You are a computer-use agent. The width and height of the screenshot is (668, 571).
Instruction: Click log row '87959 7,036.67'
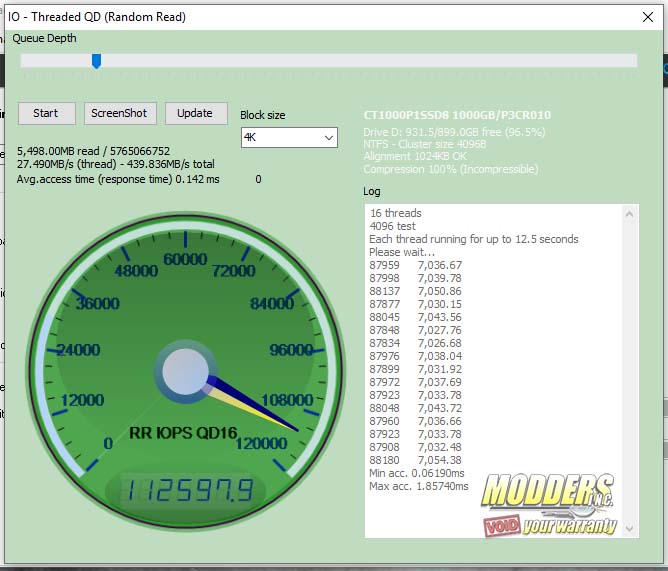415,265
